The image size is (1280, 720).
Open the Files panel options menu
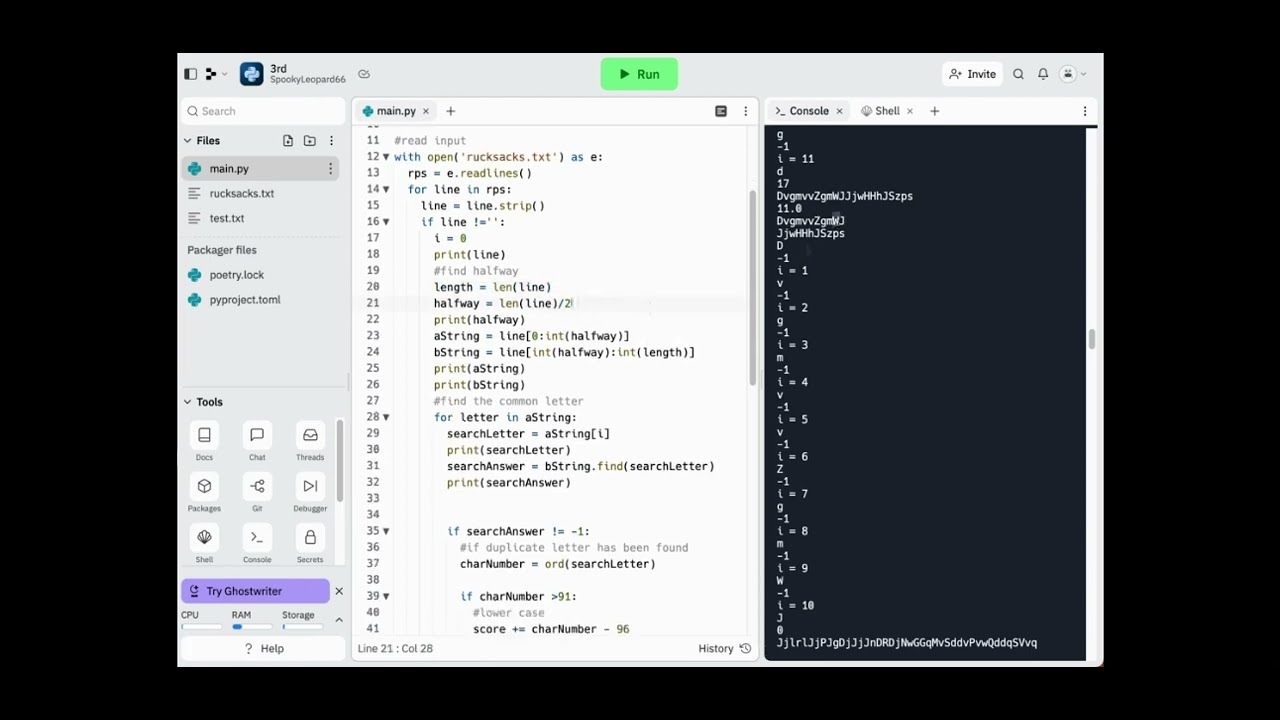pyautogui.click(x=331, y=141)
